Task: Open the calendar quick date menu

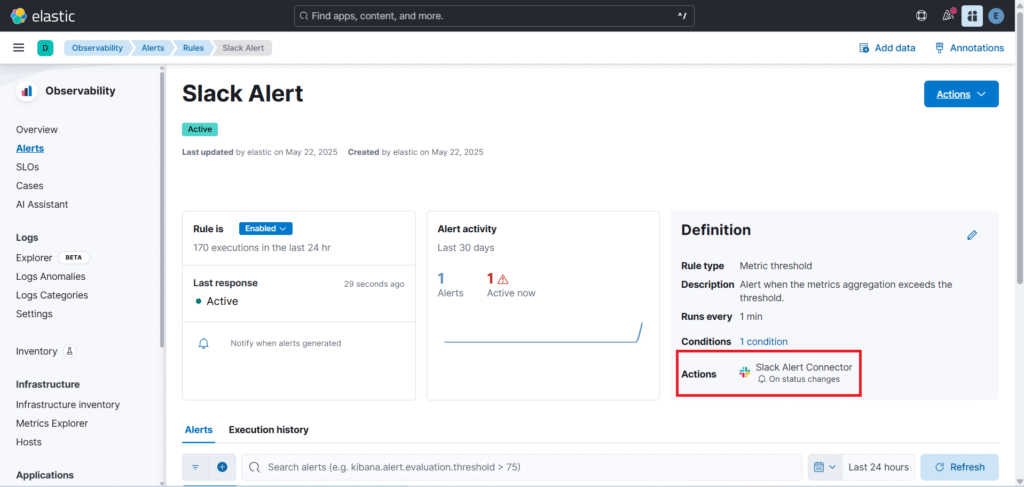Action: click(825, 467)
